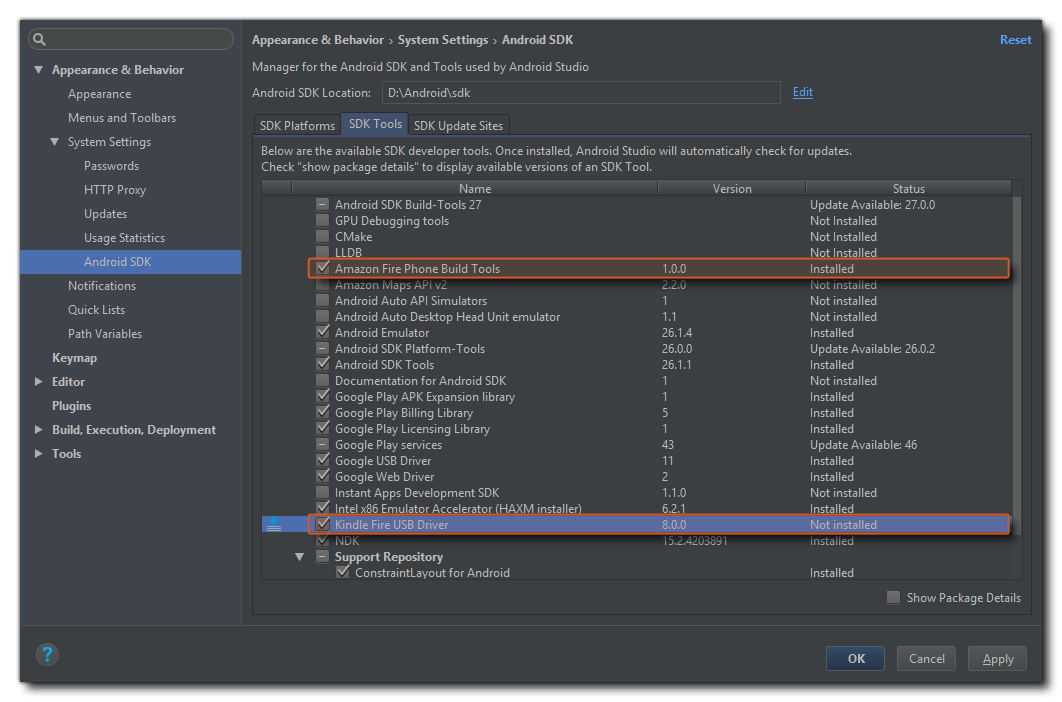This screenshot has width=1062, height=702.
Task: Click the Edit link for SDK location
Action: coord(802,92)
